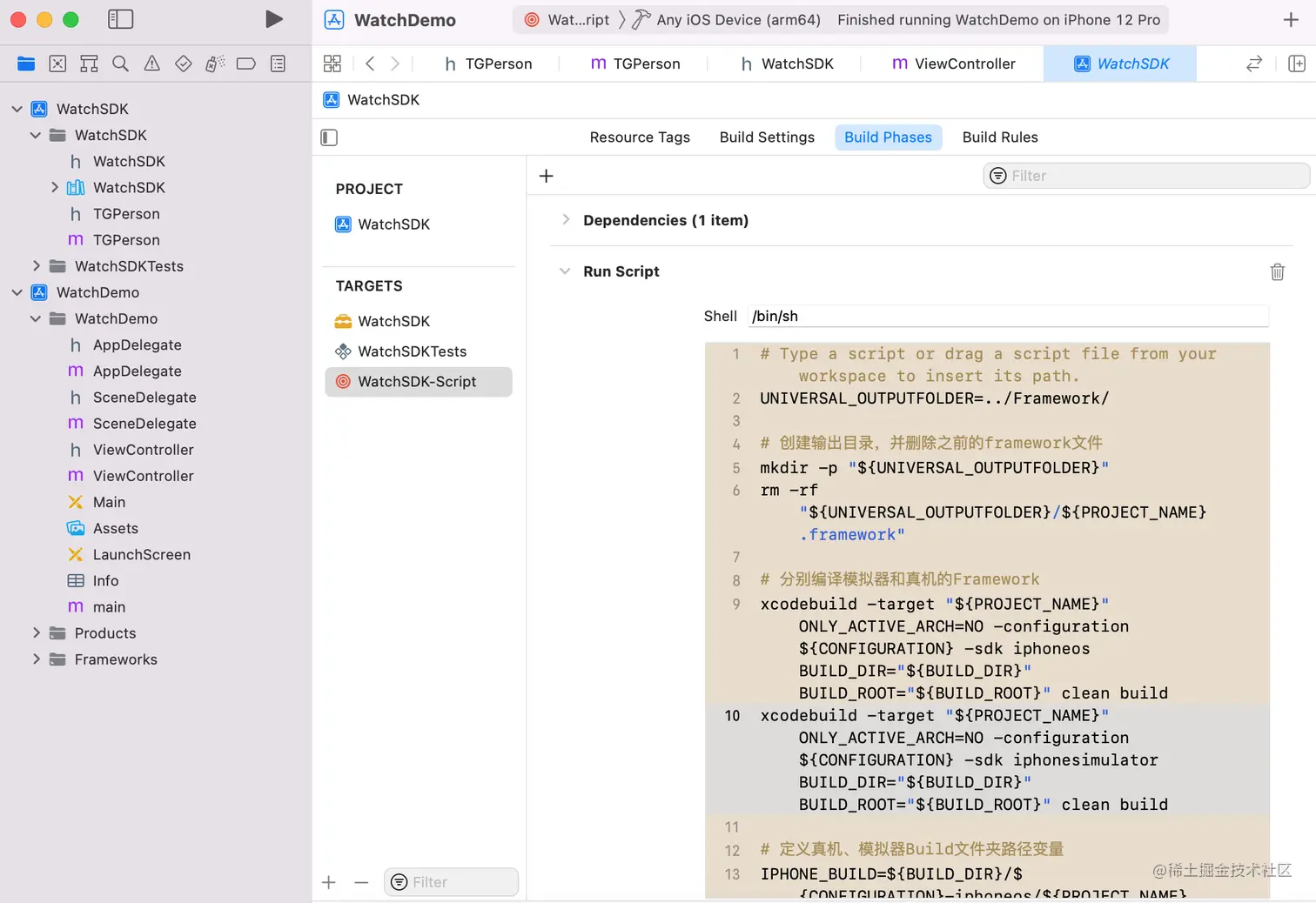
Task: Click the swap editor arrows icon
Action: coord(1254,64)
